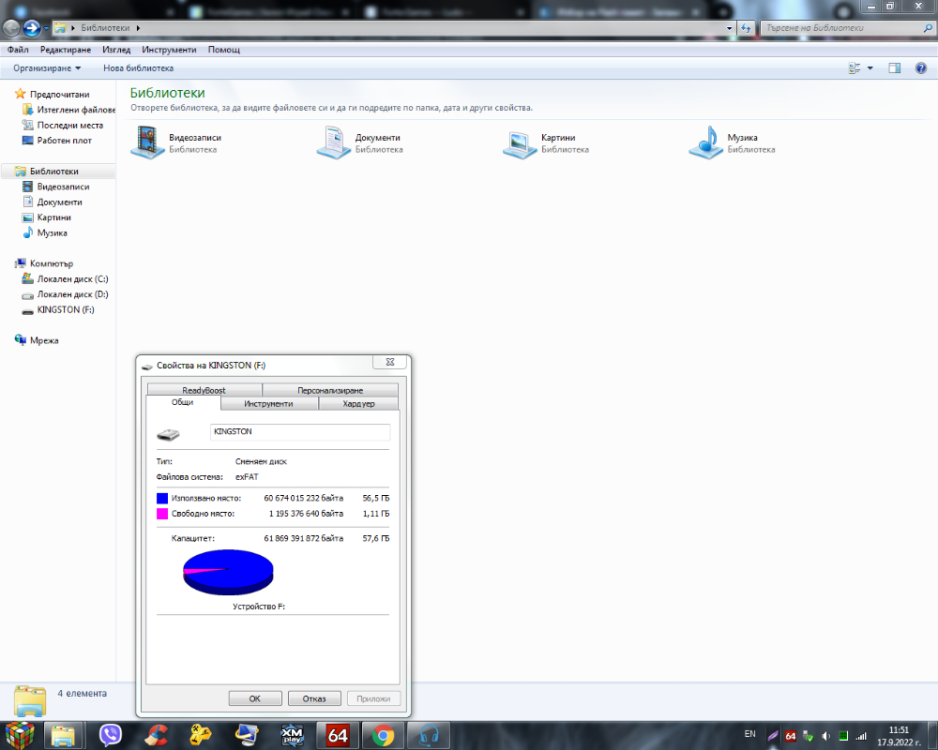Launch Google Chrome from taskbar

pyautogui.click(x=383, y=735)
